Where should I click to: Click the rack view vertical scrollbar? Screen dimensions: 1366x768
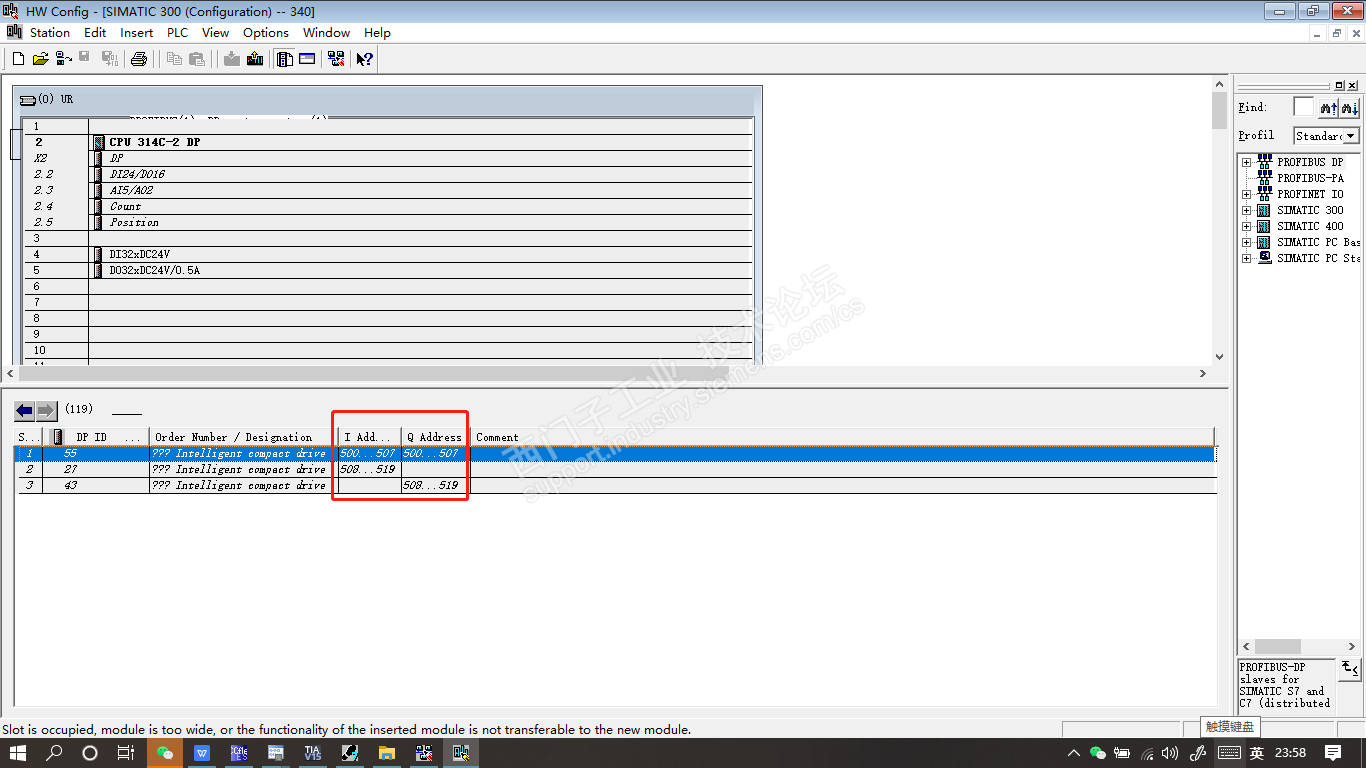pyautogui.click(x=1219, y=221)
